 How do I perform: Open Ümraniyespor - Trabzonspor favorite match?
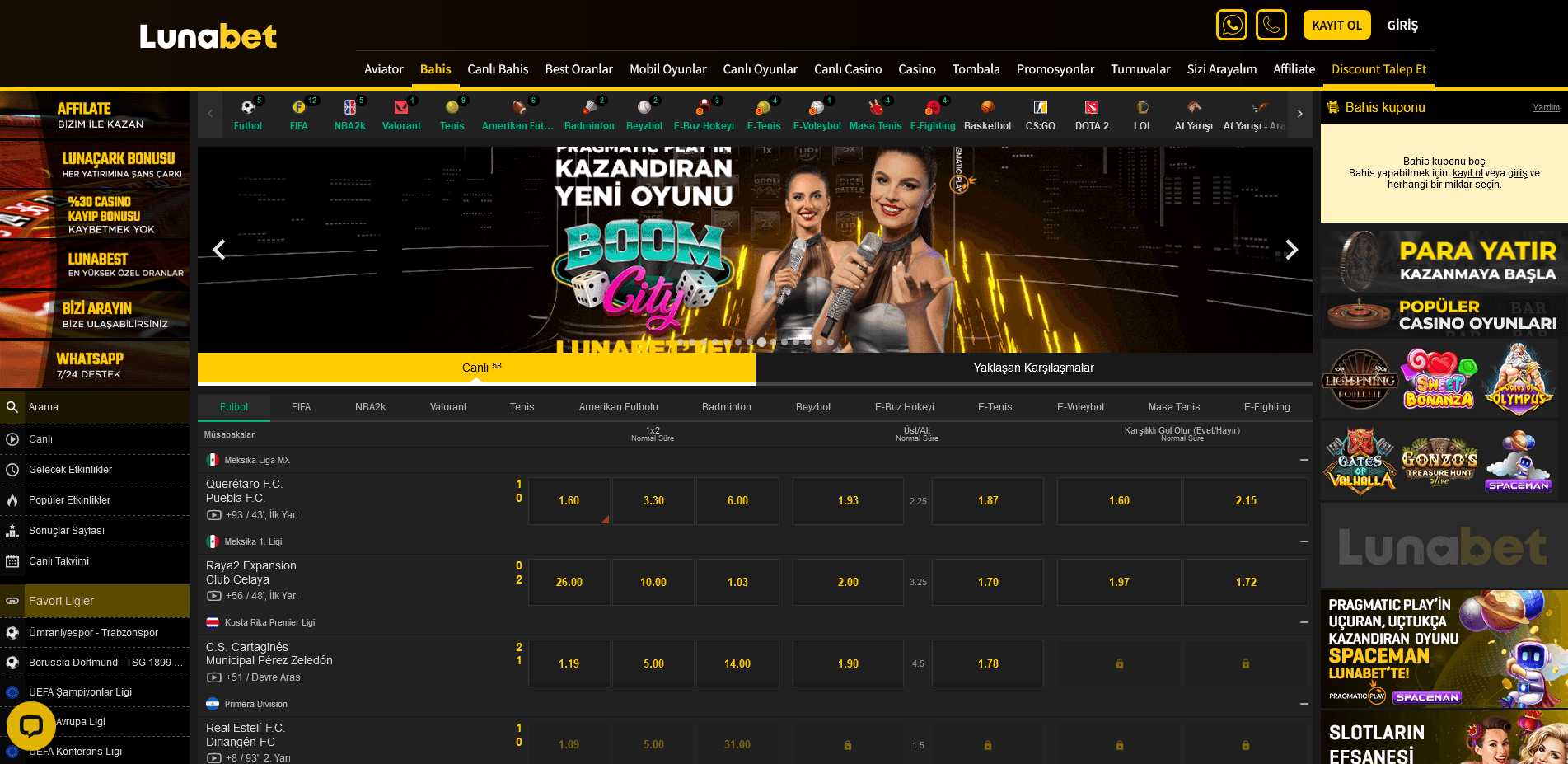pyautogui.click(x=93, y=633)
